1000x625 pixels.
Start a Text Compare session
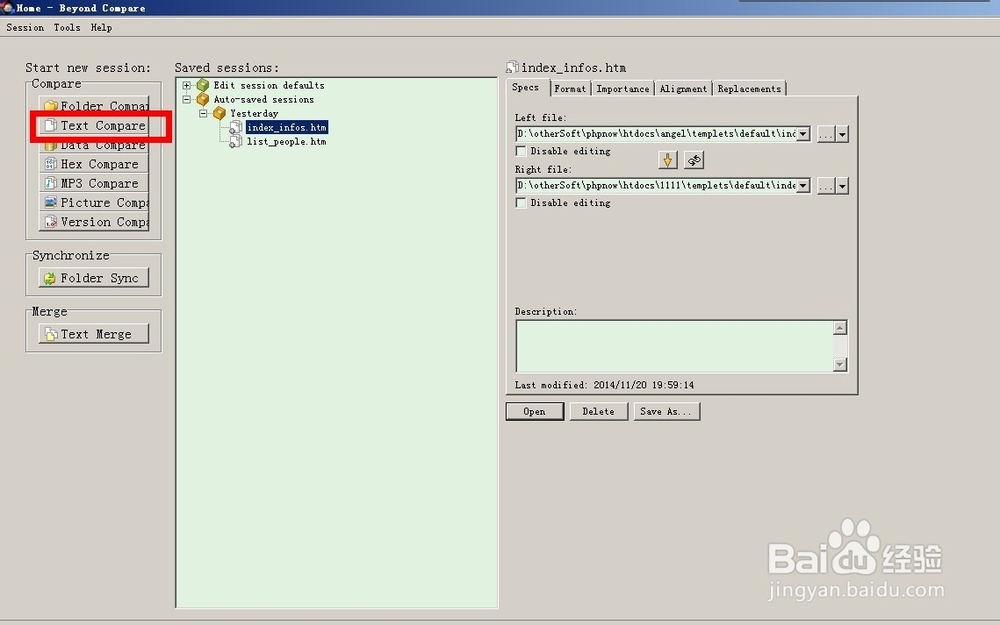click(x=94, y=125)
